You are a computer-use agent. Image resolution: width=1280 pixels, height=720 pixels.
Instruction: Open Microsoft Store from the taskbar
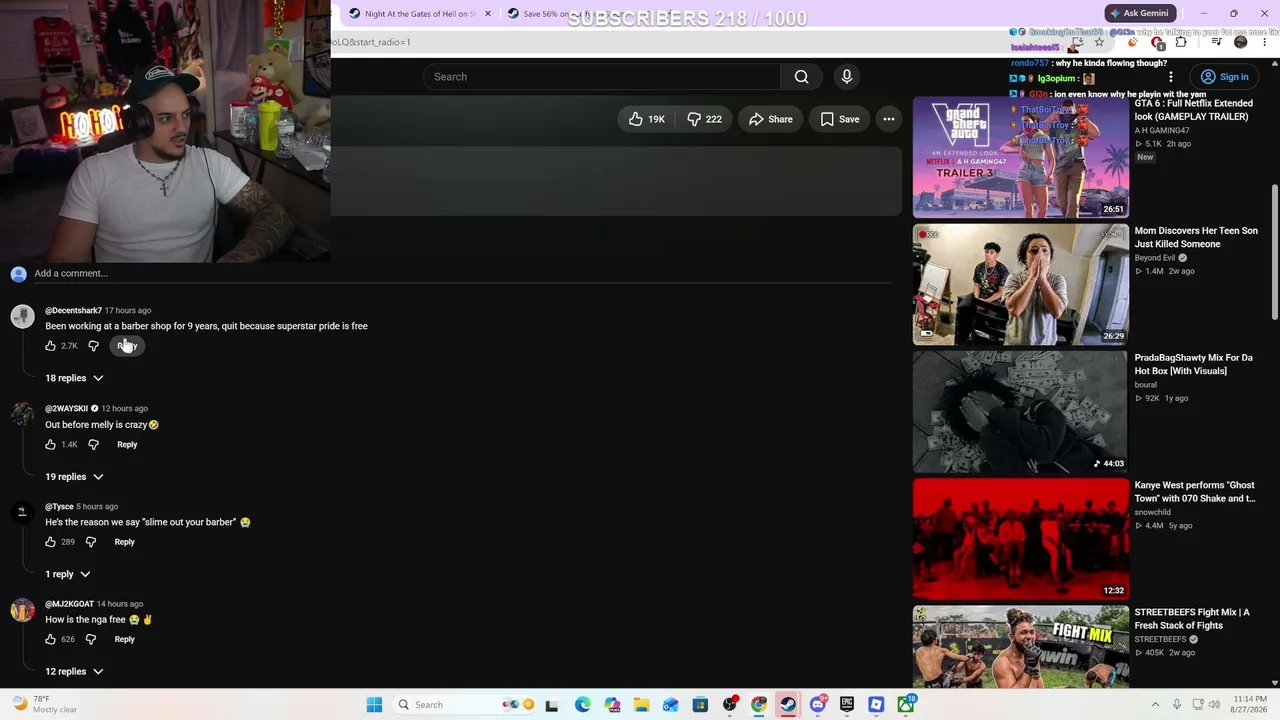click(x=700, y=705)
